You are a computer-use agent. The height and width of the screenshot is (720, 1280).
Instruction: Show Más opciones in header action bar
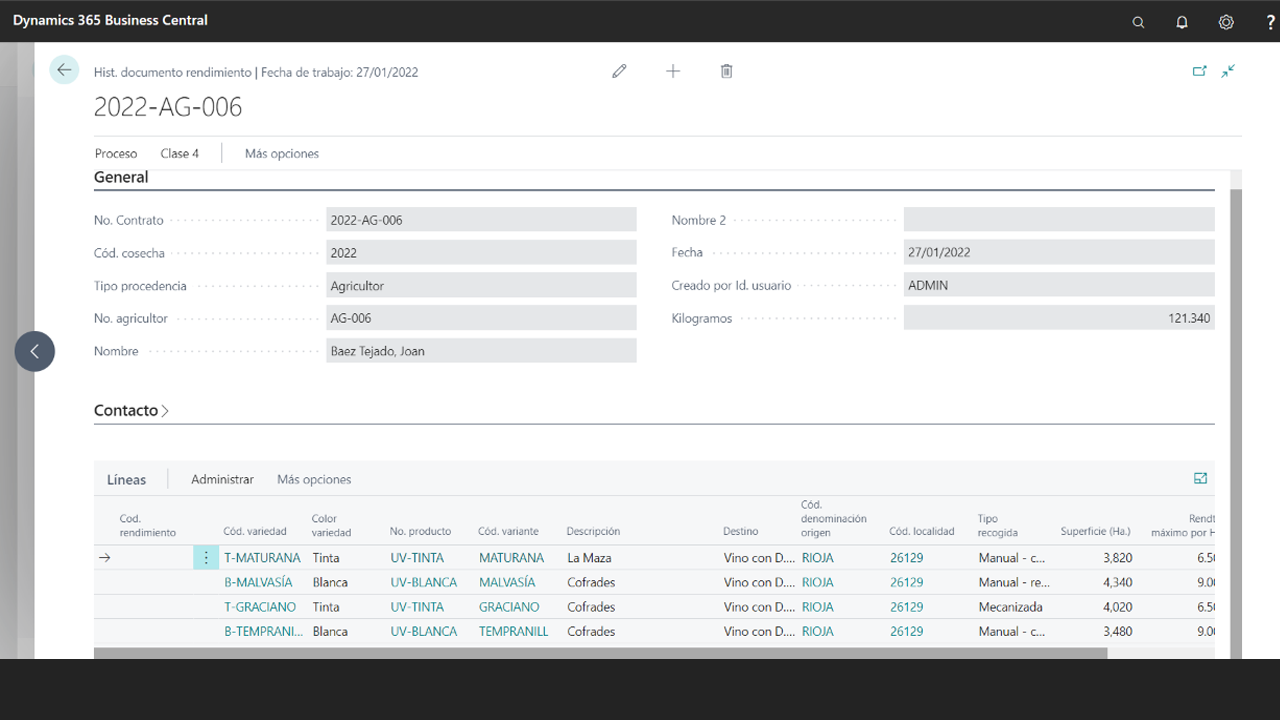tap(282, 154)
